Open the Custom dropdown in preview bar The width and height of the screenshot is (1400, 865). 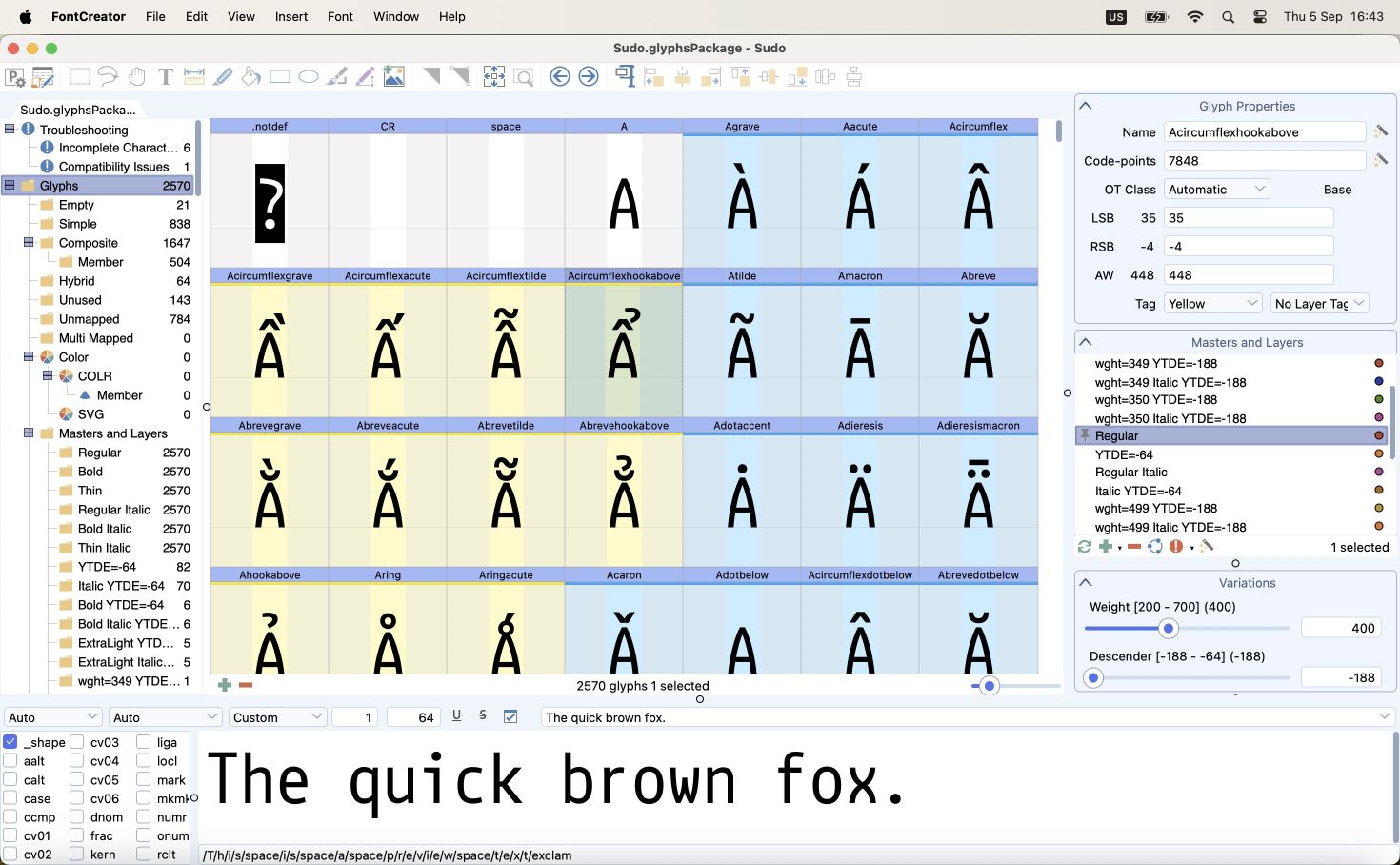coord(277,716)
